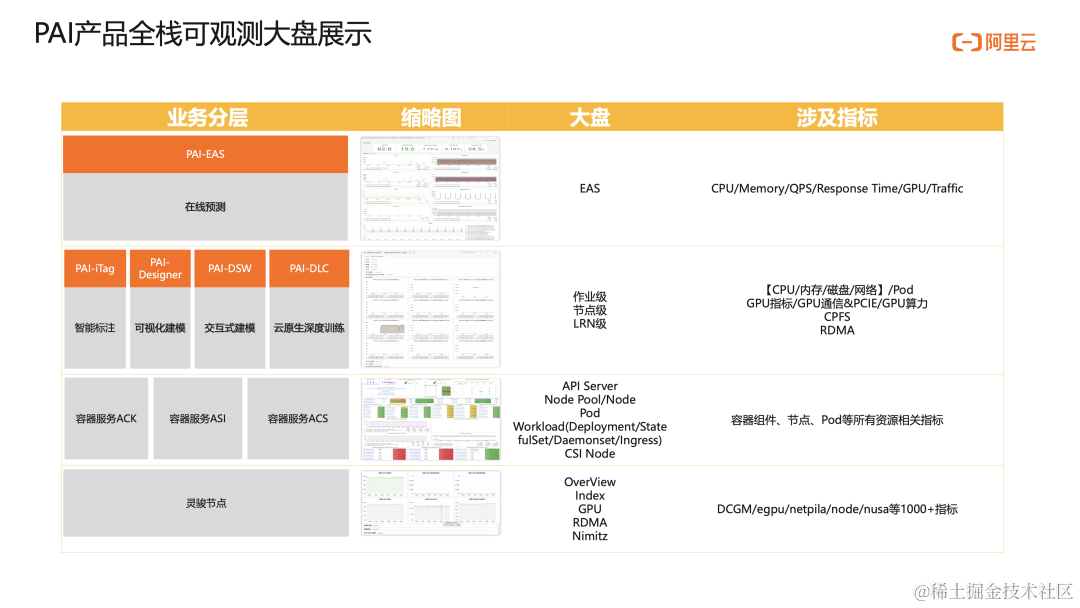Select the PAI-DLC block

(x=309, y=269)
